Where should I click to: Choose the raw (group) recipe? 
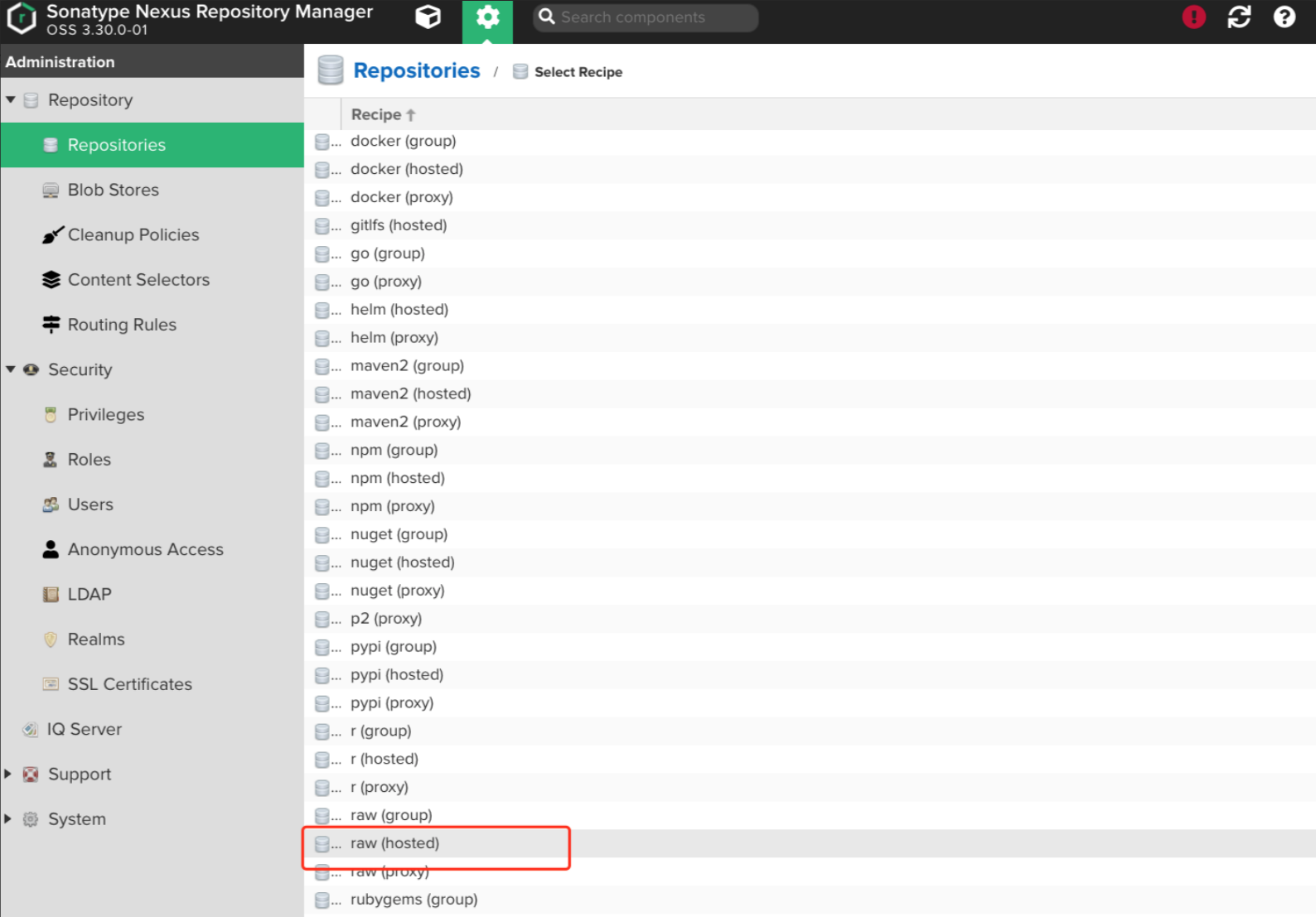pos(810,815)
